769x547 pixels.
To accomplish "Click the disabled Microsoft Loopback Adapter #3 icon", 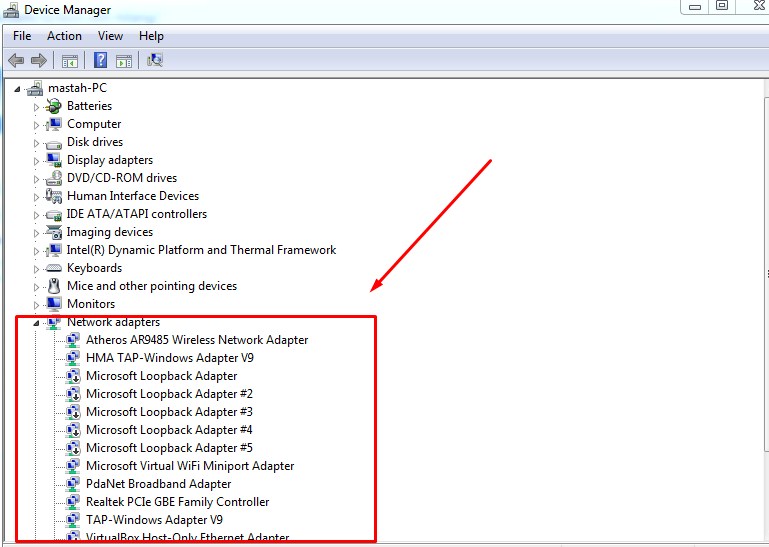I will point(73,412).
